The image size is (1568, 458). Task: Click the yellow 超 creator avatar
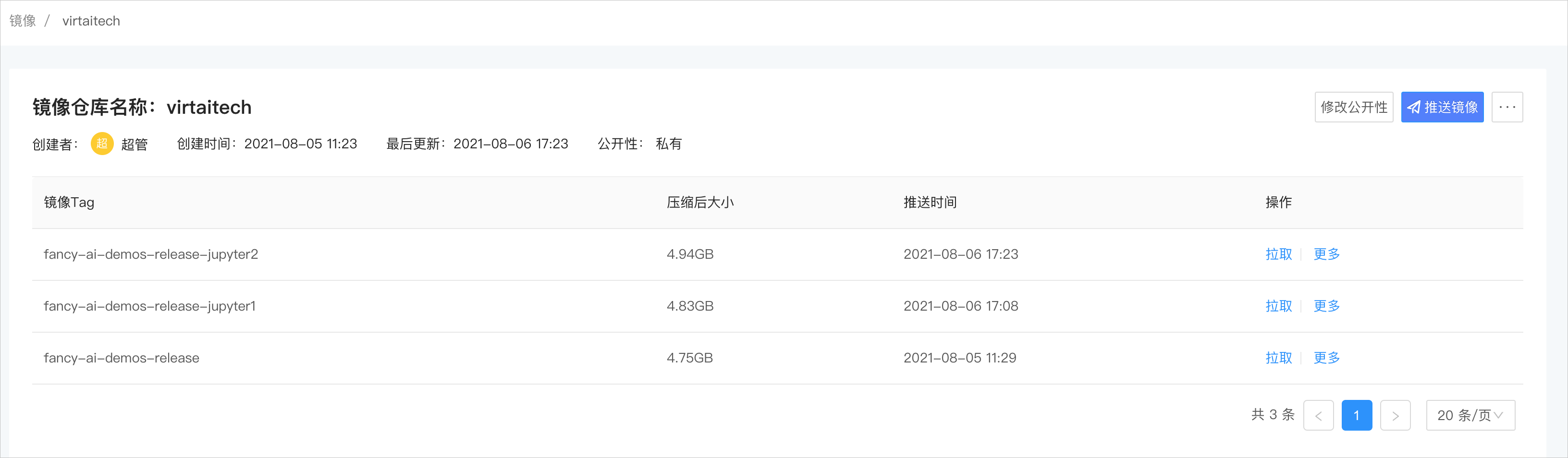[102, 144]
